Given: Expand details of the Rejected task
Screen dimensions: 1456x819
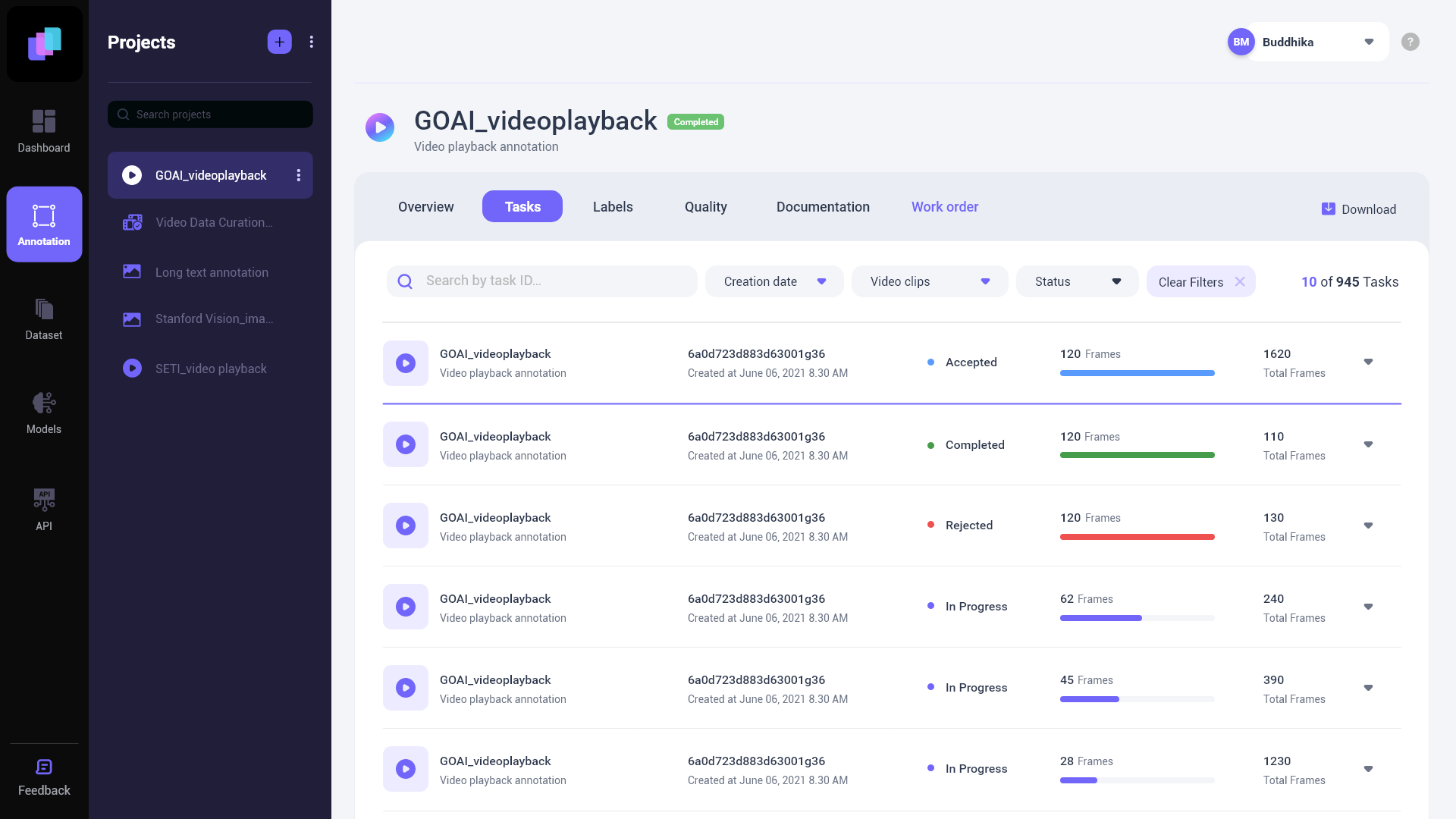Looking at the screenshot, I should (1369, 525).
